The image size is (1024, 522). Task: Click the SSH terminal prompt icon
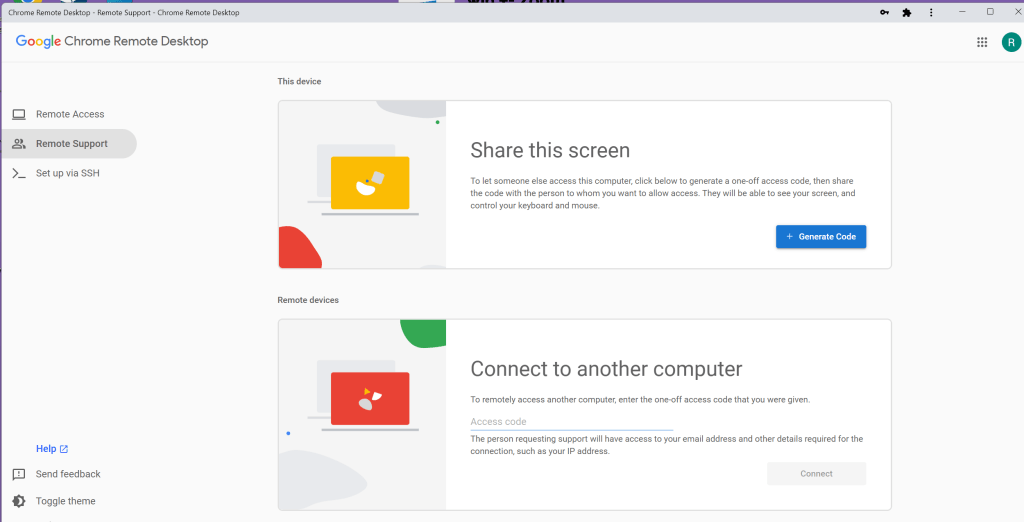coord(19,173)
